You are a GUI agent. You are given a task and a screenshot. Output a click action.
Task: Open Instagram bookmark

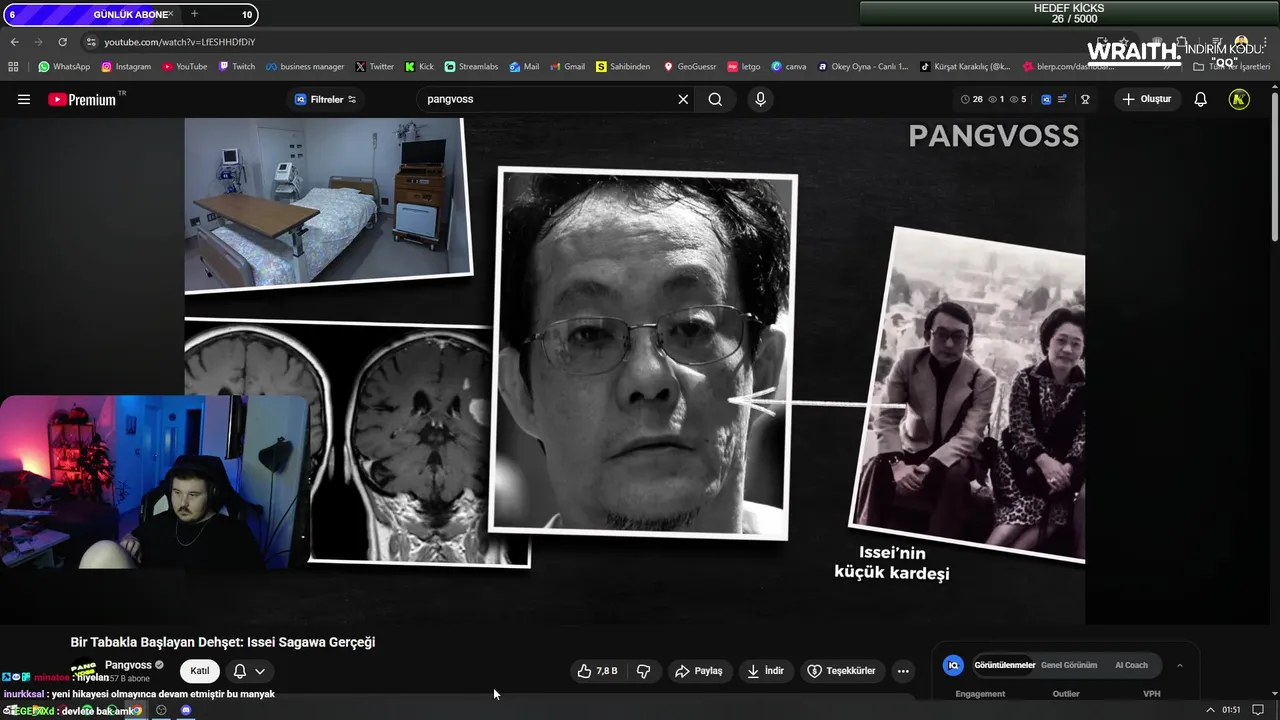pos(126,67)
